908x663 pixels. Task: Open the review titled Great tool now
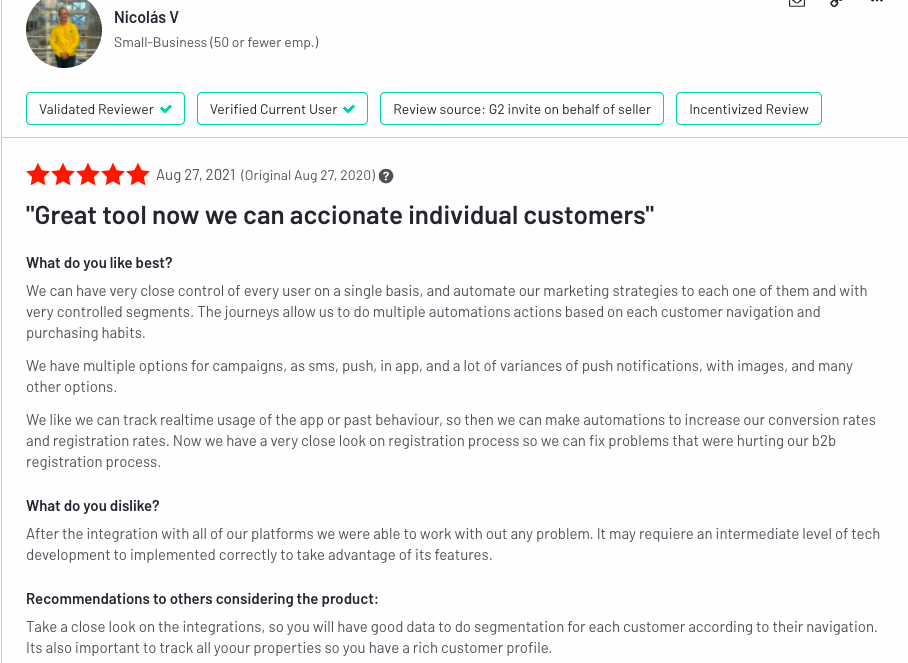click(340, 215)
